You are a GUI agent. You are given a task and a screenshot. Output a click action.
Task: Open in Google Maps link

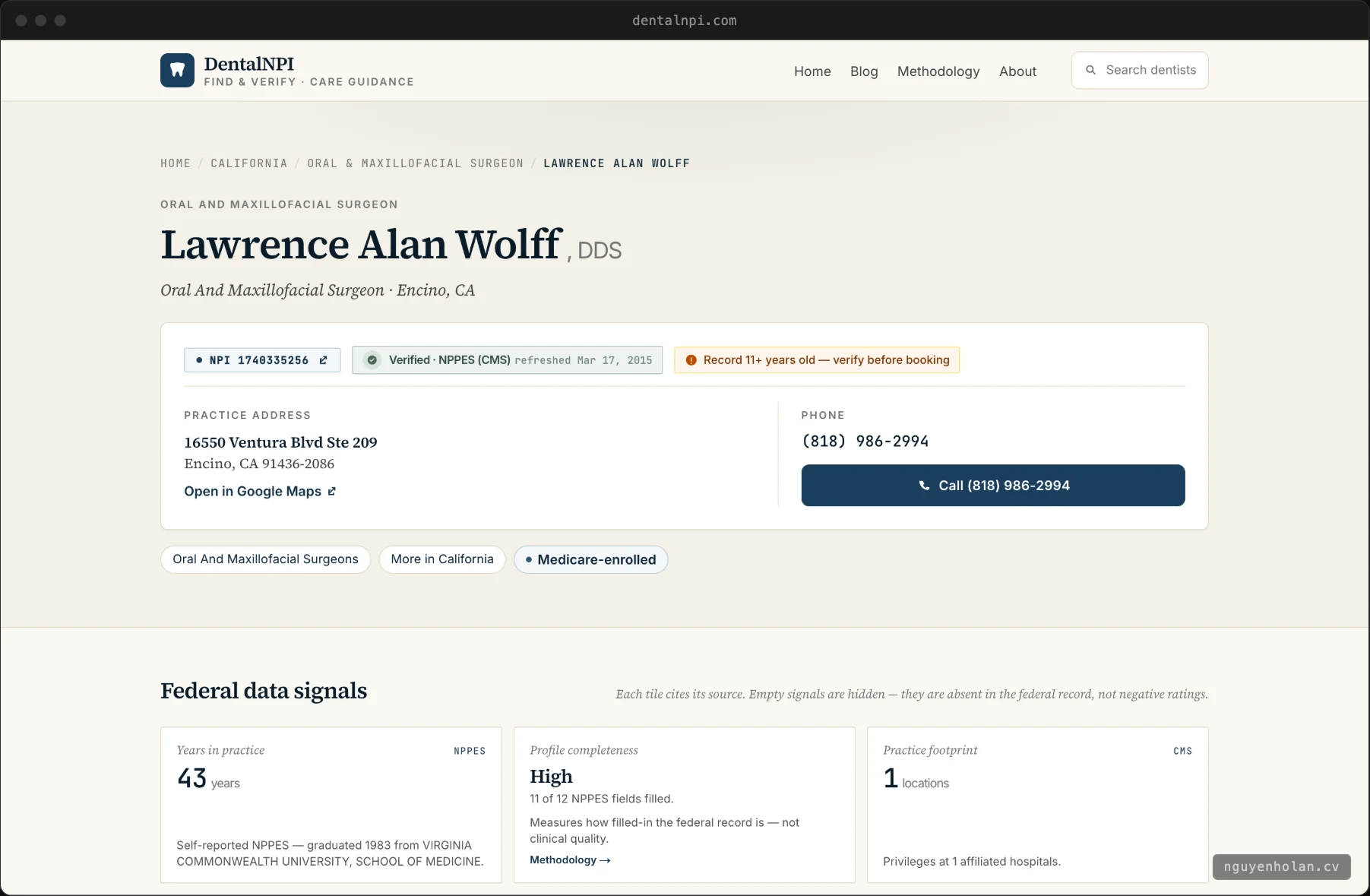[x=260, y=492]
